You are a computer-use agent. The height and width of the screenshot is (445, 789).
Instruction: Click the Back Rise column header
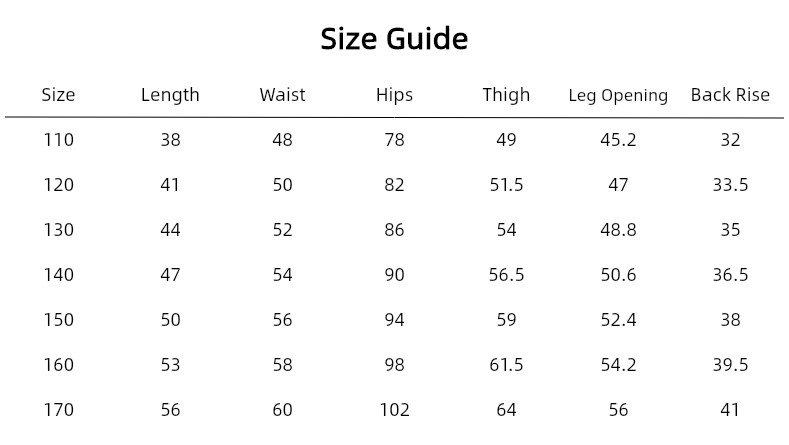[730, 95]
